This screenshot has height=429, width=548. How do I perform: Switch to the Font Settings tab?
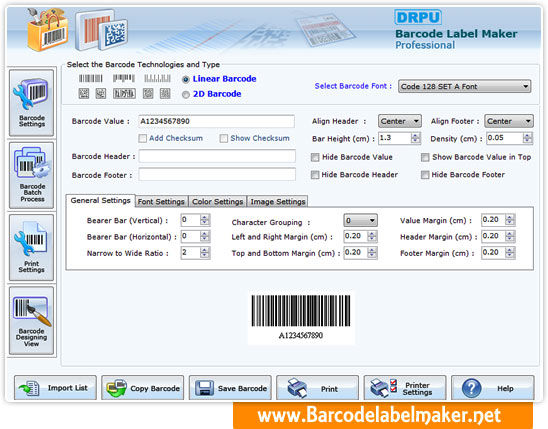(161, 202)
